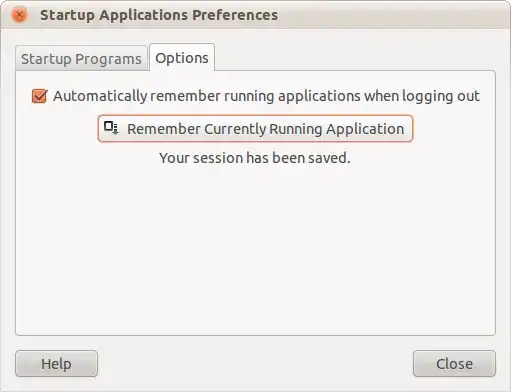Click the Close button at bottom right
Image resolution: width=511 pixels, height=392 pixels.
click(454, 364)
